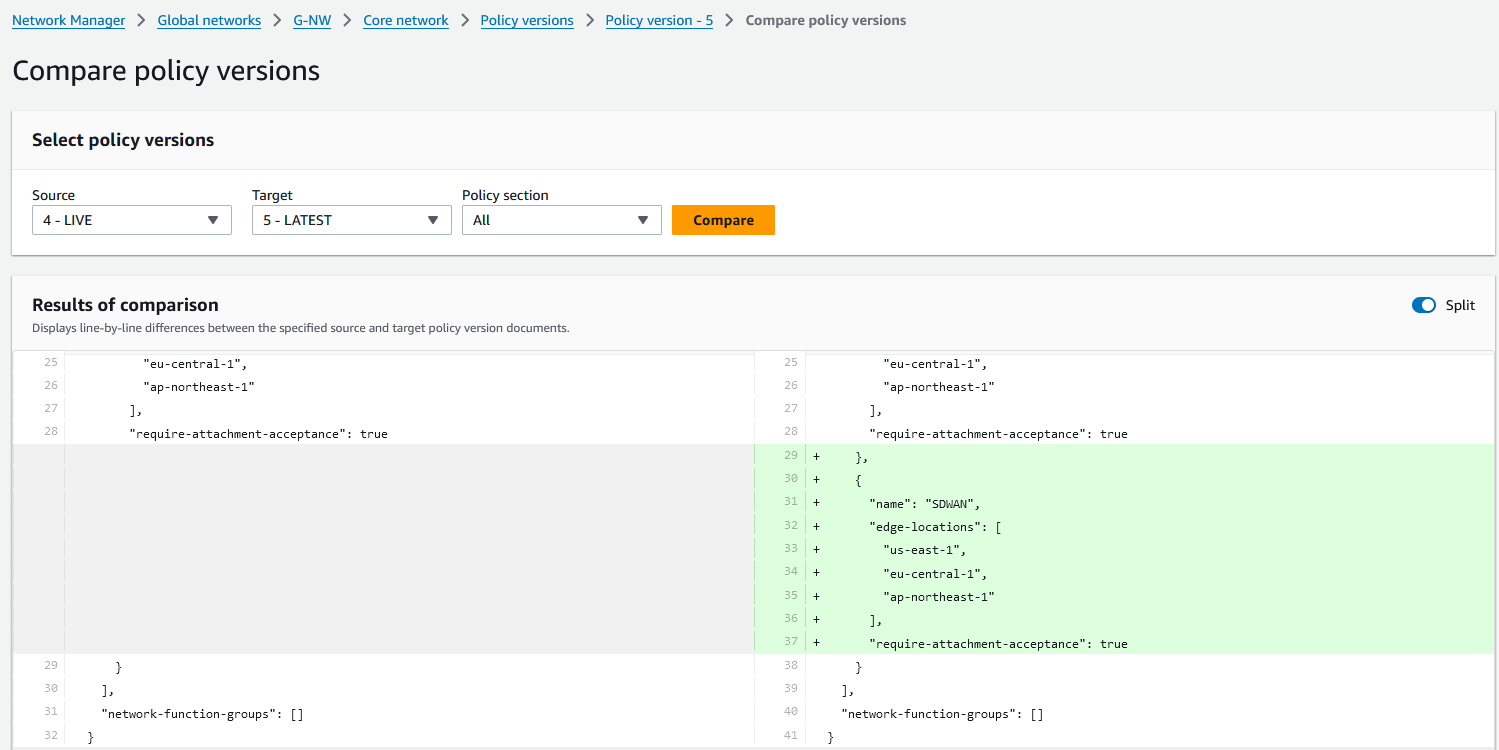Toggle the Split view switch

(x=1423, y=305)
